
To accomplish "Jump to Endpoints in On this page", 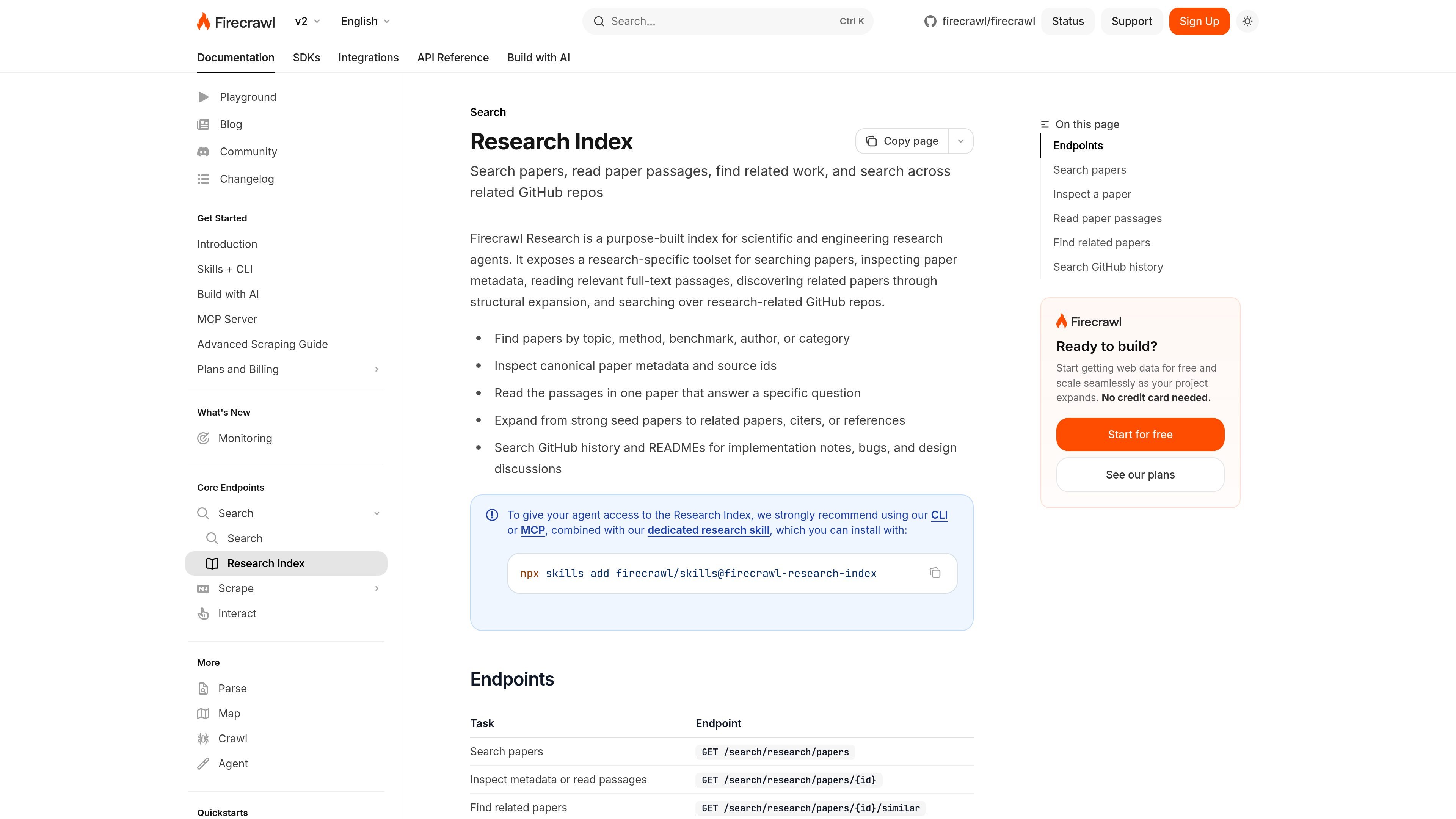I will 1078,146.
